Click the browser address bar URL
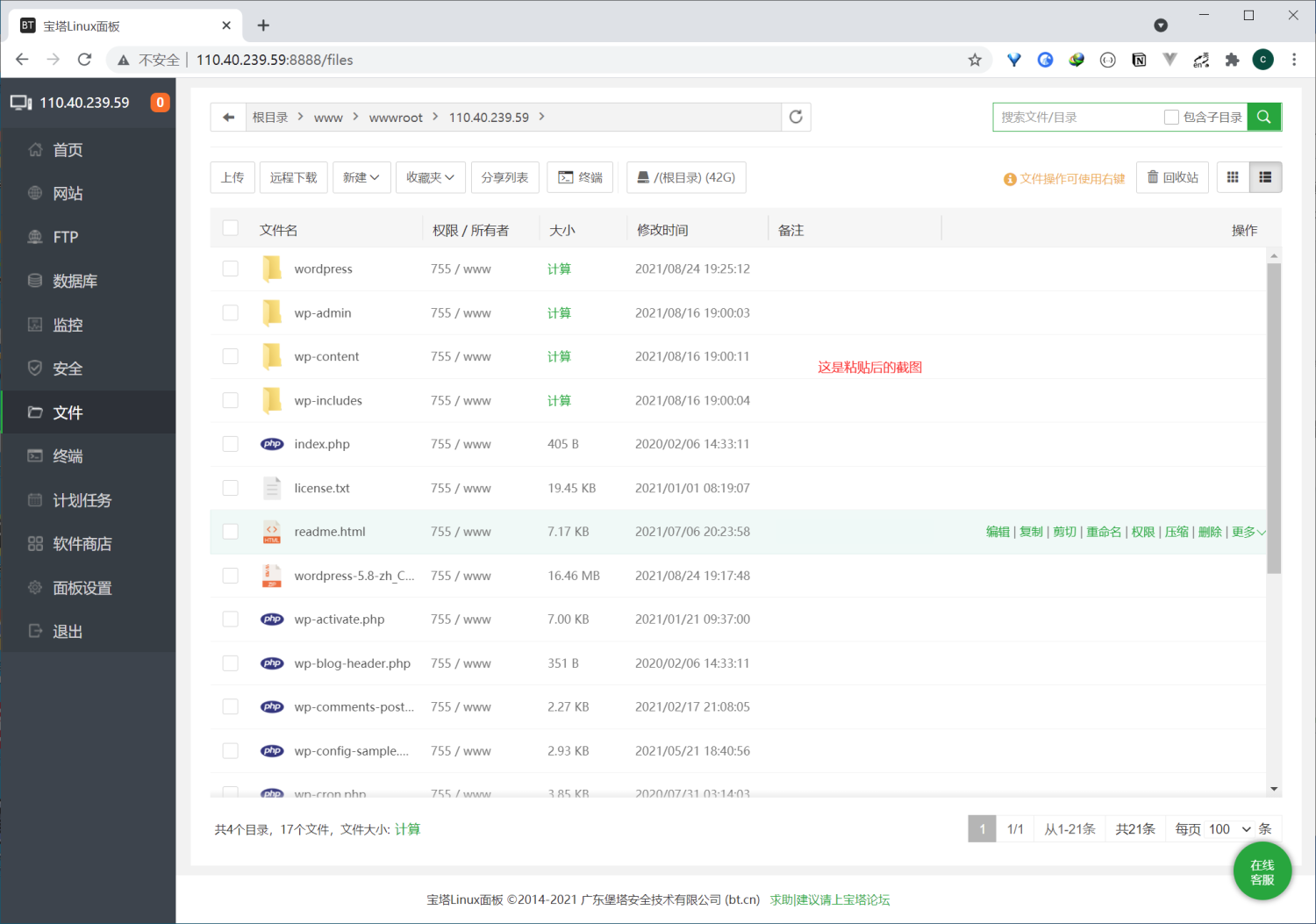 275,60
